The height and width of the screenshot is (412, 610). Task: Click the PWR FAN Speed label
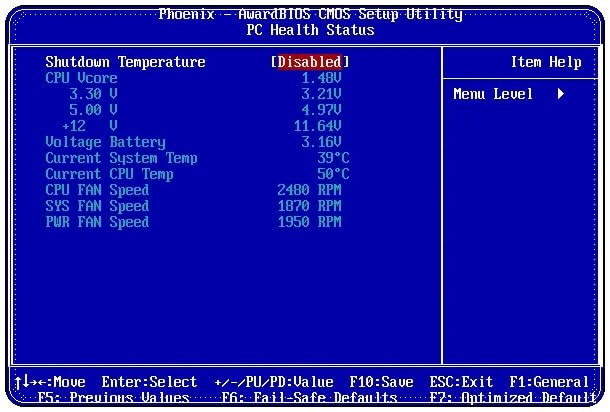pos(97,222)
